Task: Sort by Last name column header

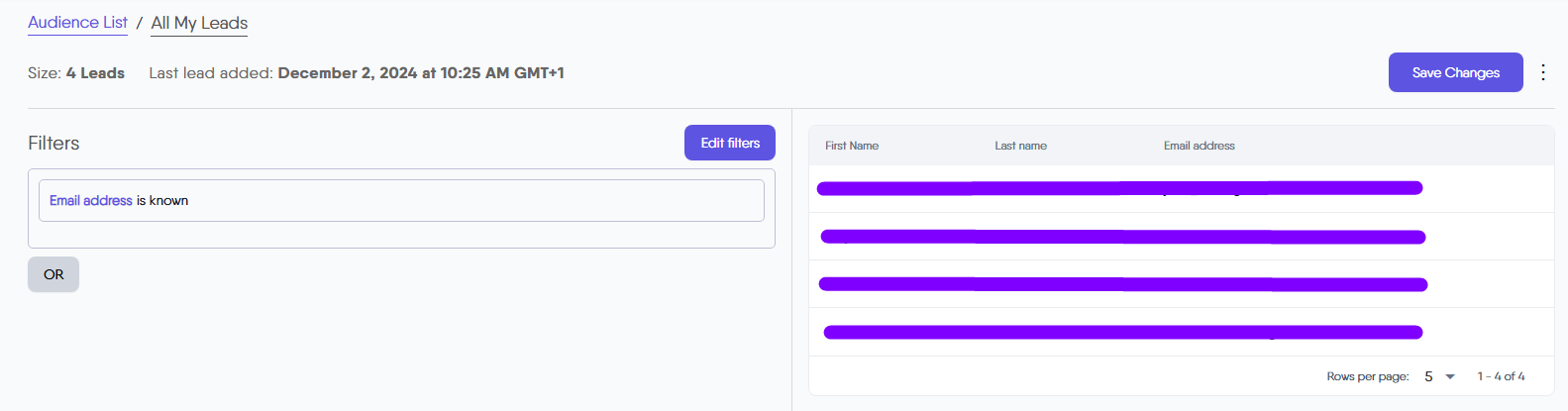Action: click(1020, 146)
